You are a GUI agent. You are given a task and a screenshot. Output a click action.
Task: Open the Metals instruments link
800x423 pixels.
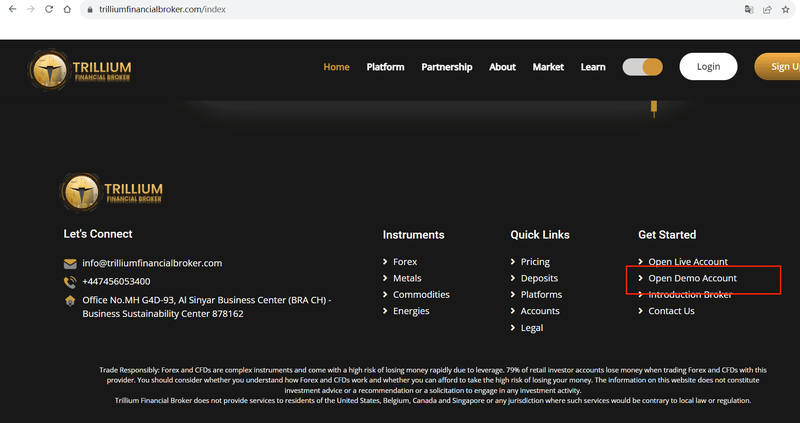(407, 278)
